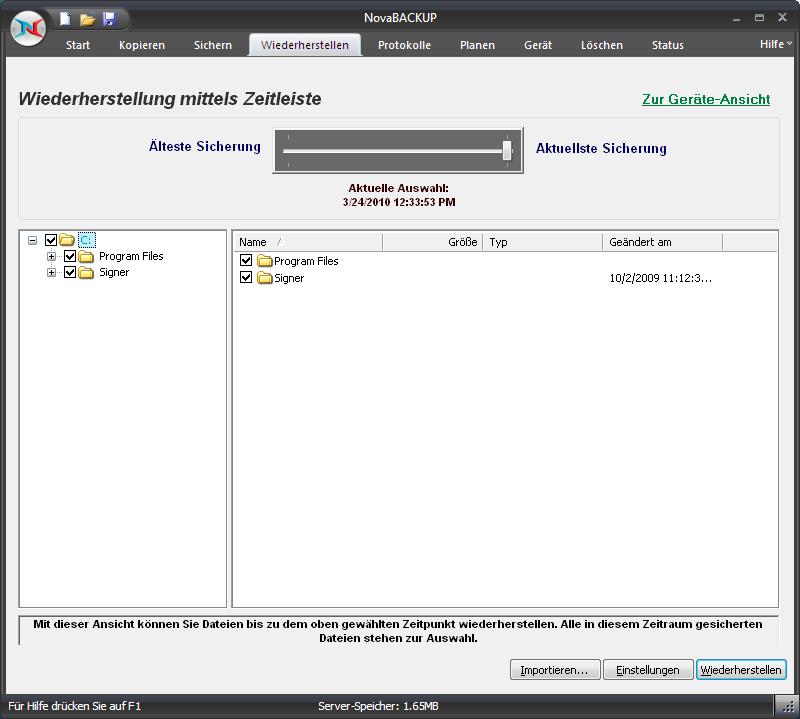This screenshot has height=719, width=800.
Task: Toggle Program Files checkbox in left tree
Action: point(70,256)
